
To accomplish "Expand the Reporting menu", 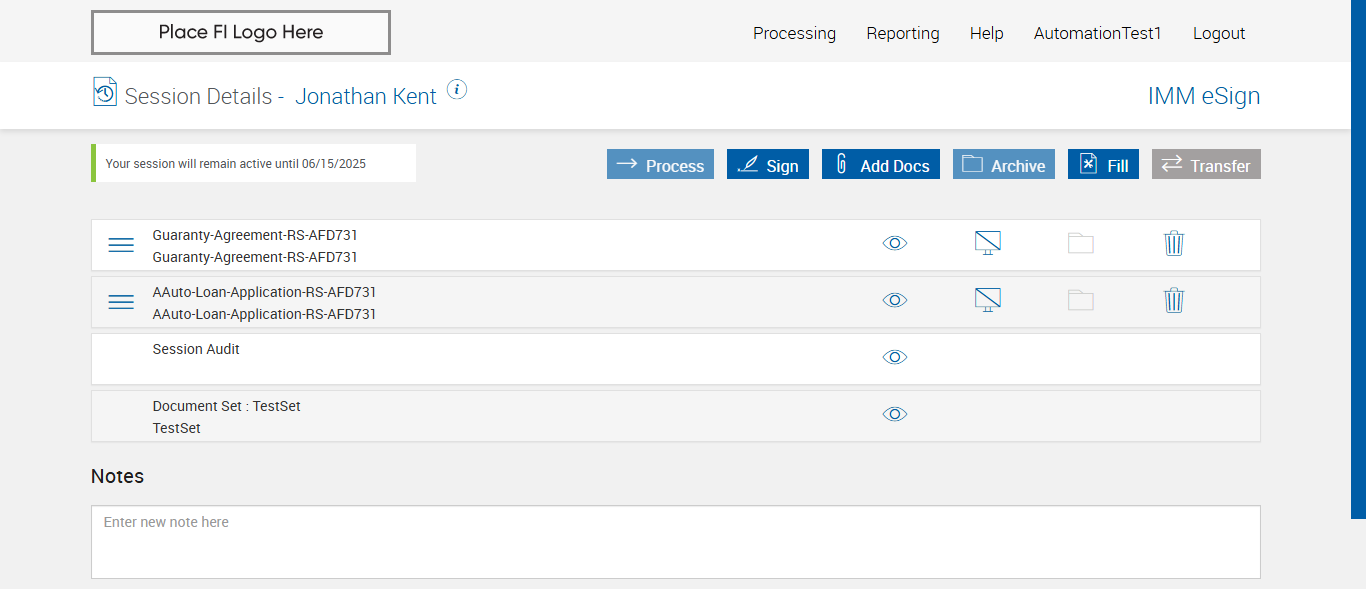I will (x=903, y=33).
